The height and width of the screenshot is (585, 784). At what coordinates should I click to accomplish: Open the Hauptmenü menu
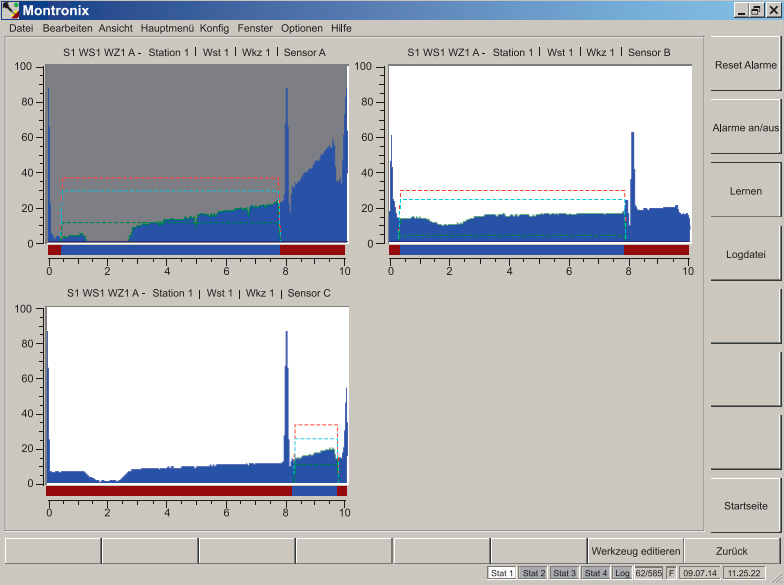pos(167,28)
